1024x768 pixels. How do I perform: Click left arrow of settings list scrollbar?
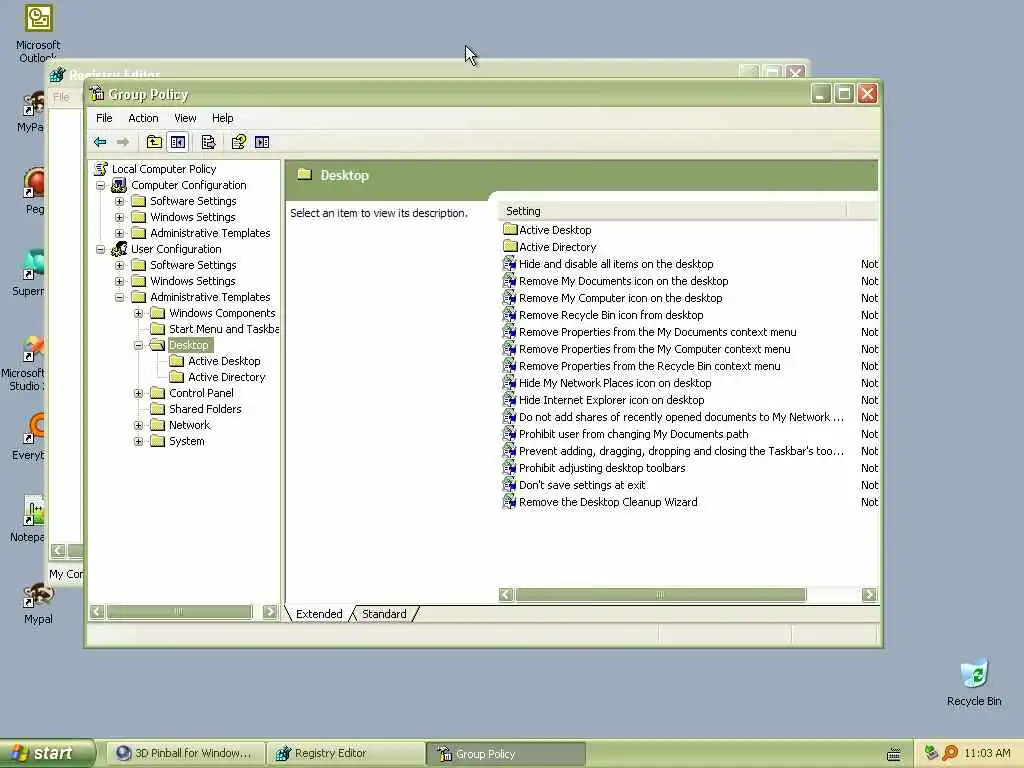pos(506,594)
